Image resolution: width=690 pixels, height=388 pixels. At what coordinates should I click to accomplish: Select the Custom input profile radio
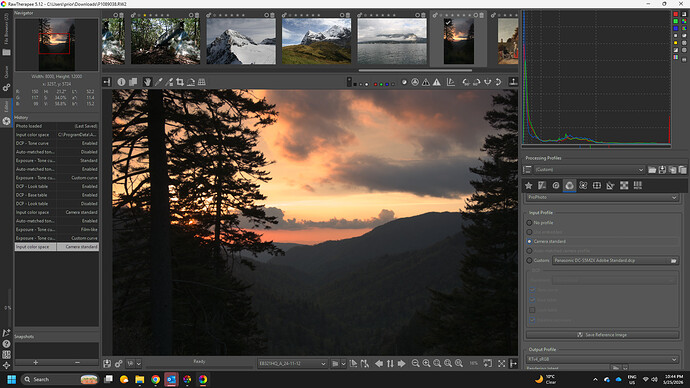(x=529, y=260)
